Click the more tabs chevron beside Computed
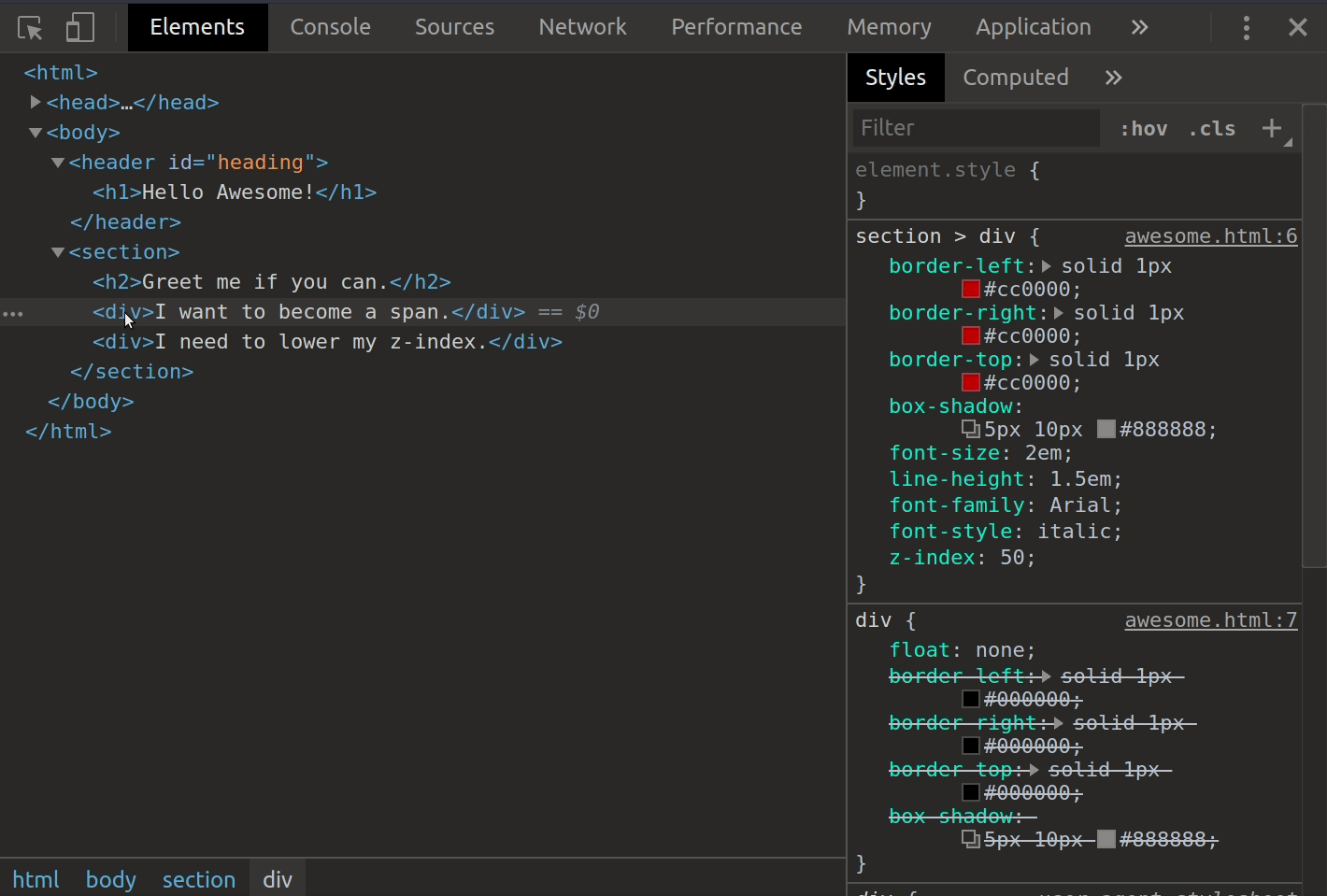The width and height of the screenshot is (1327, 896). coord(1112,78)
